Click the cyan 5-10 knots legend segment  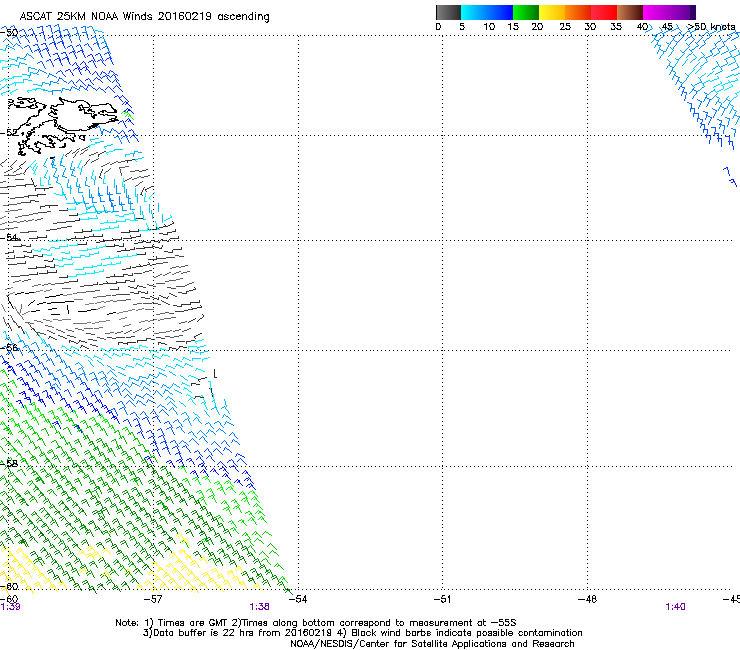[474, 12]
